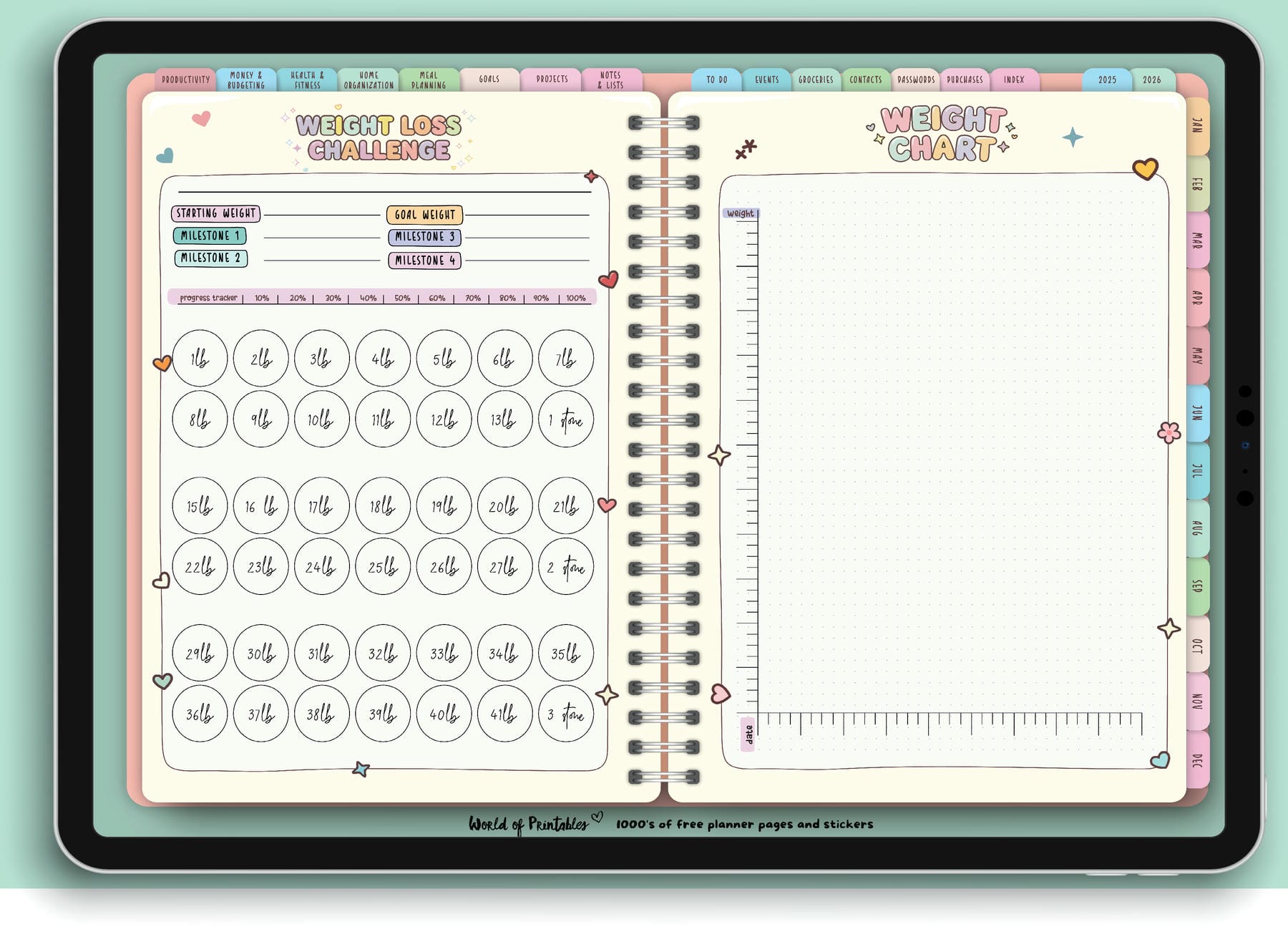
Task: Check off the 1lb circle
Action: (x=200, y=358)
